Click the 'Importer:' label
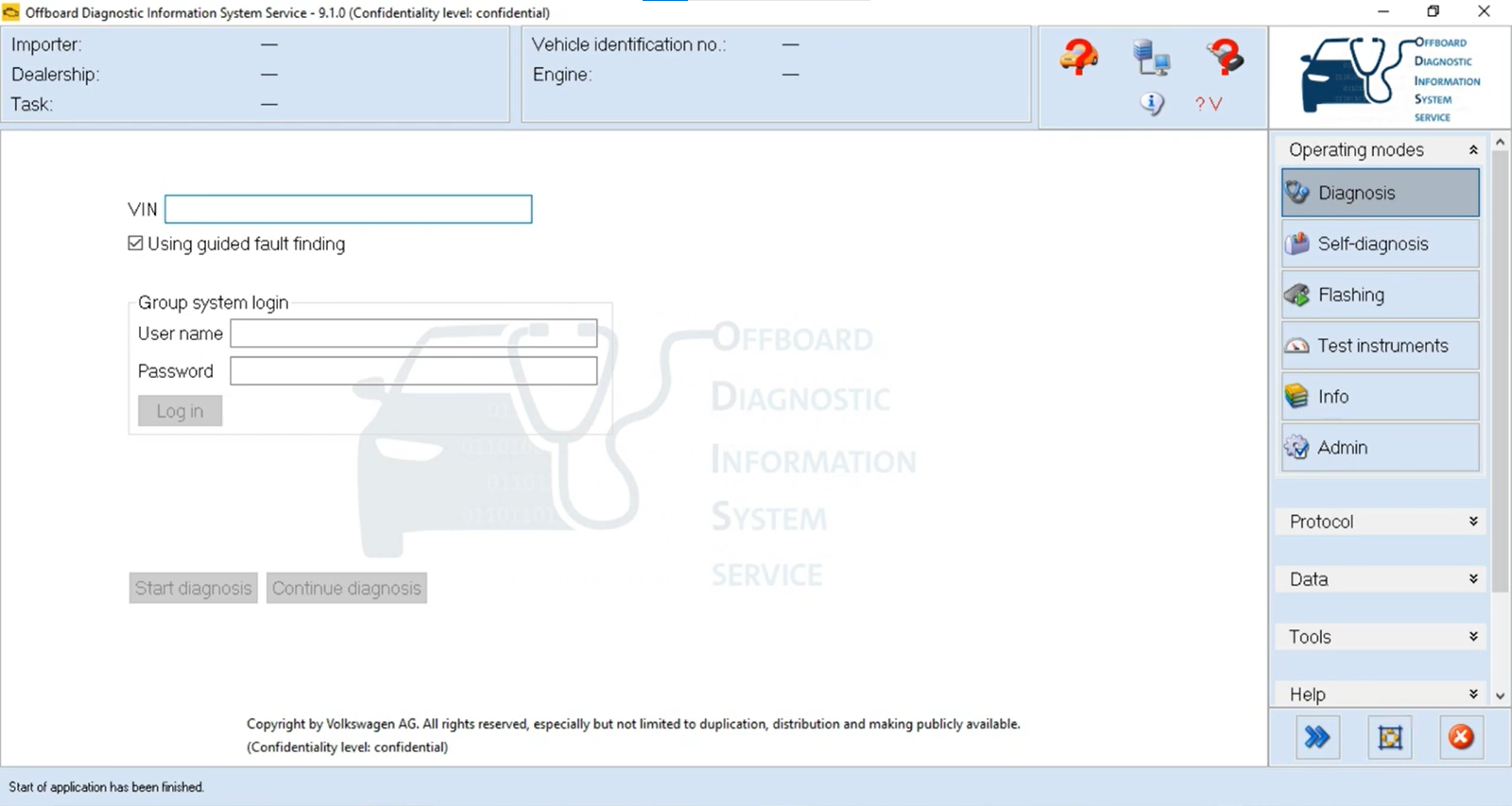1512x806 pixels. click(46, 44)
